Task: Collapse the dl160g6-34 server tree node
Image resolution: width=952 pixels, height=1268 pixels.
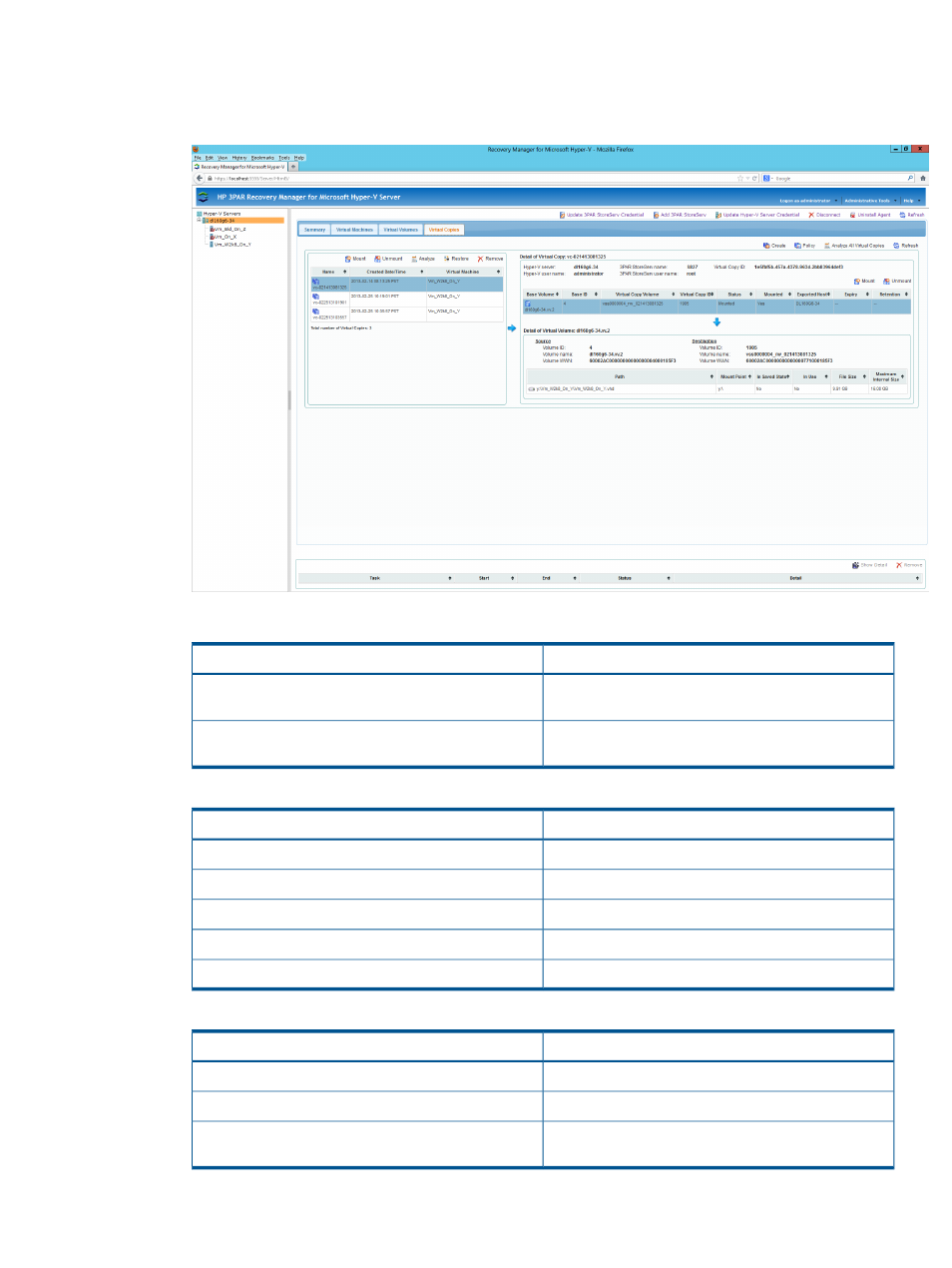Action: click(199, 221)
